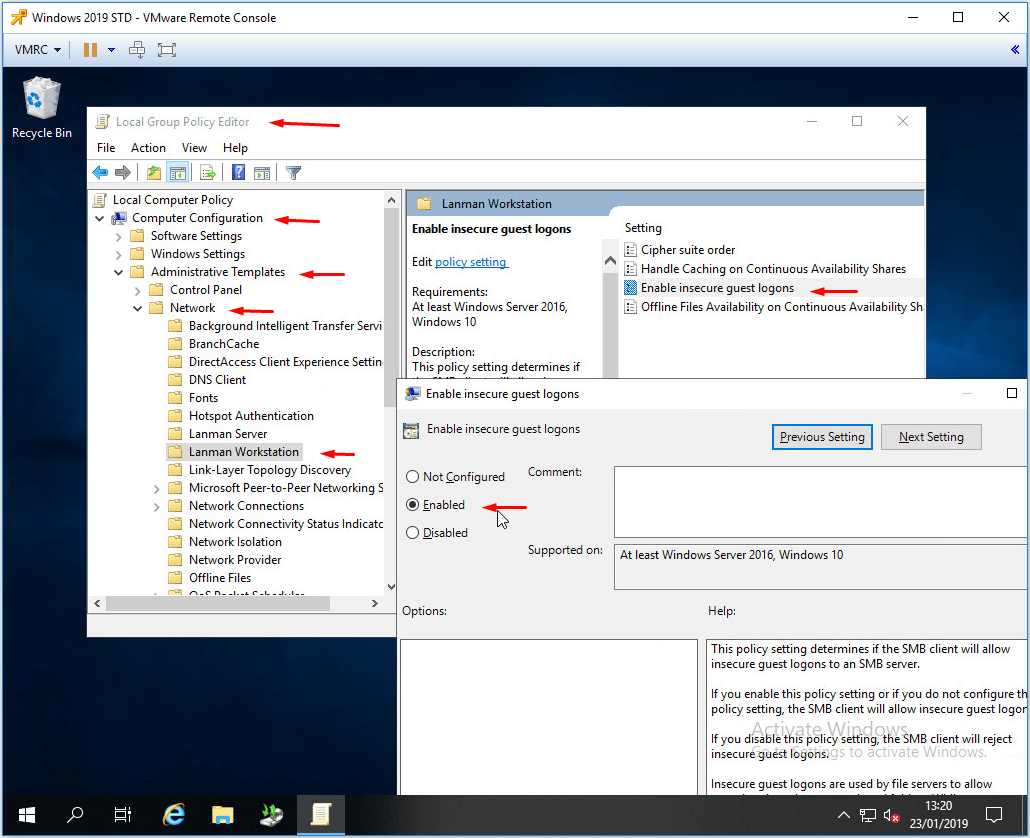The image size is (1030, 838).
Task: Launch Internet Explorer from the taskbar
Action: [173, 815]
